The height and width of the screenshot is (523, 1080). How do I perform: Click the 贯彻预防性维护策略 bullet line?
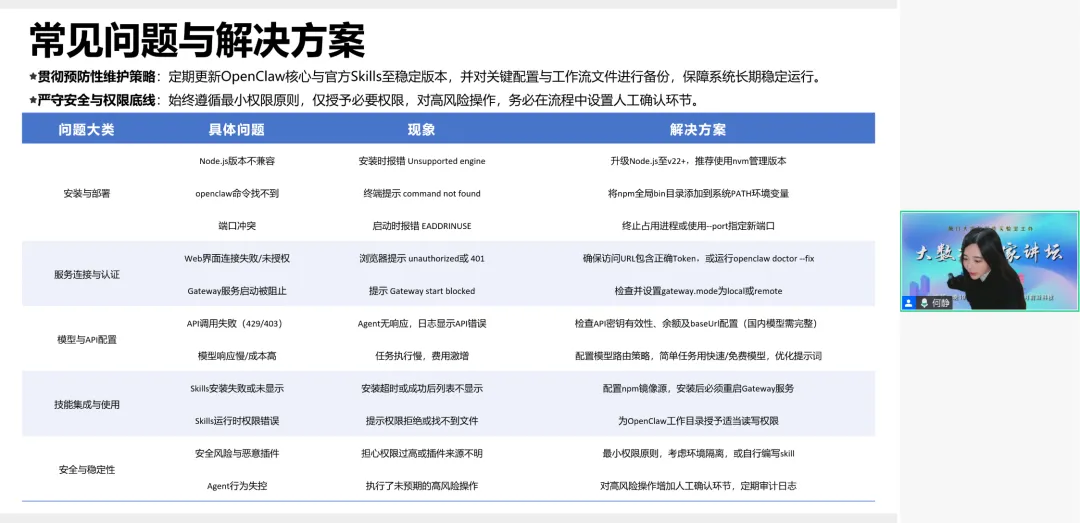[x=426, y=76]
